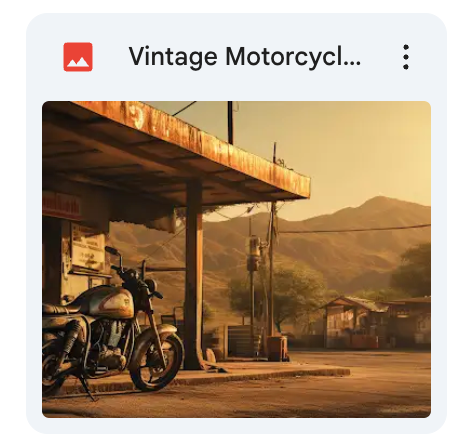Click the motorcycle handlebar mirror in thumbnail
Screen dimensions: 460x440
[x=111, y=250]
